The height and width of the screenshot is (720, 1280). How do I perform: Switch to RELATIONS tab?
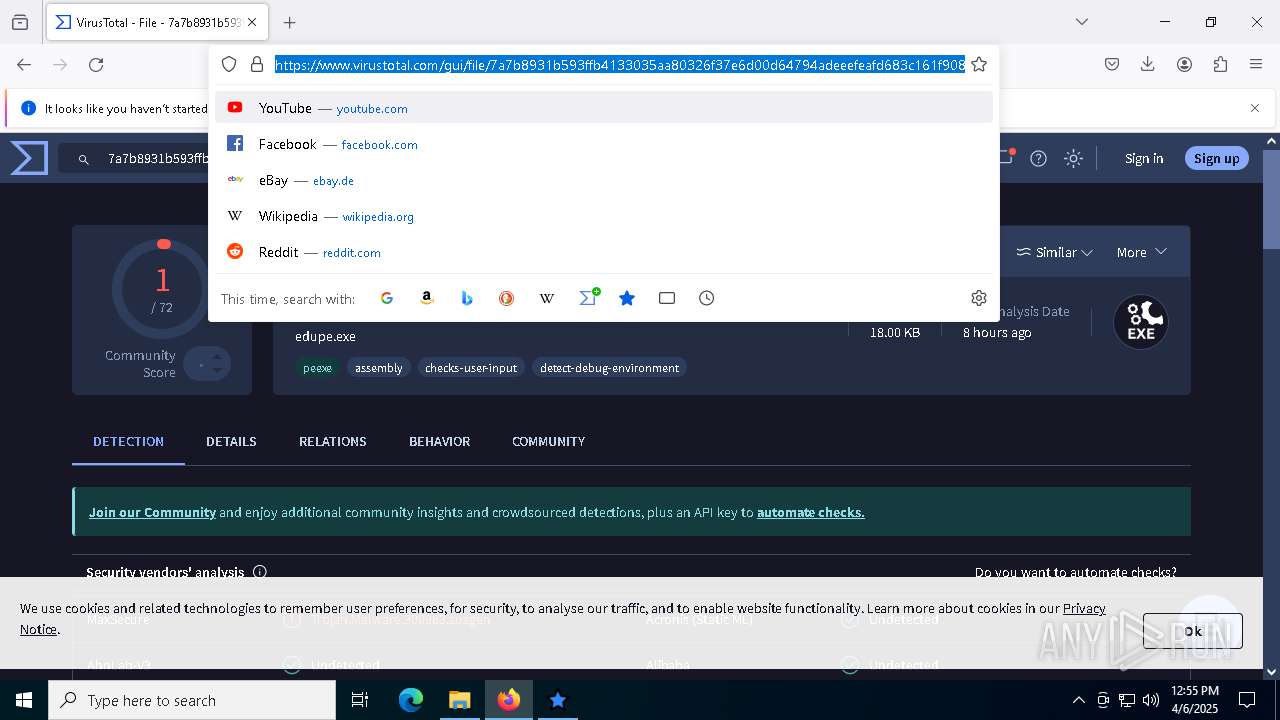[x=332, y=441]
